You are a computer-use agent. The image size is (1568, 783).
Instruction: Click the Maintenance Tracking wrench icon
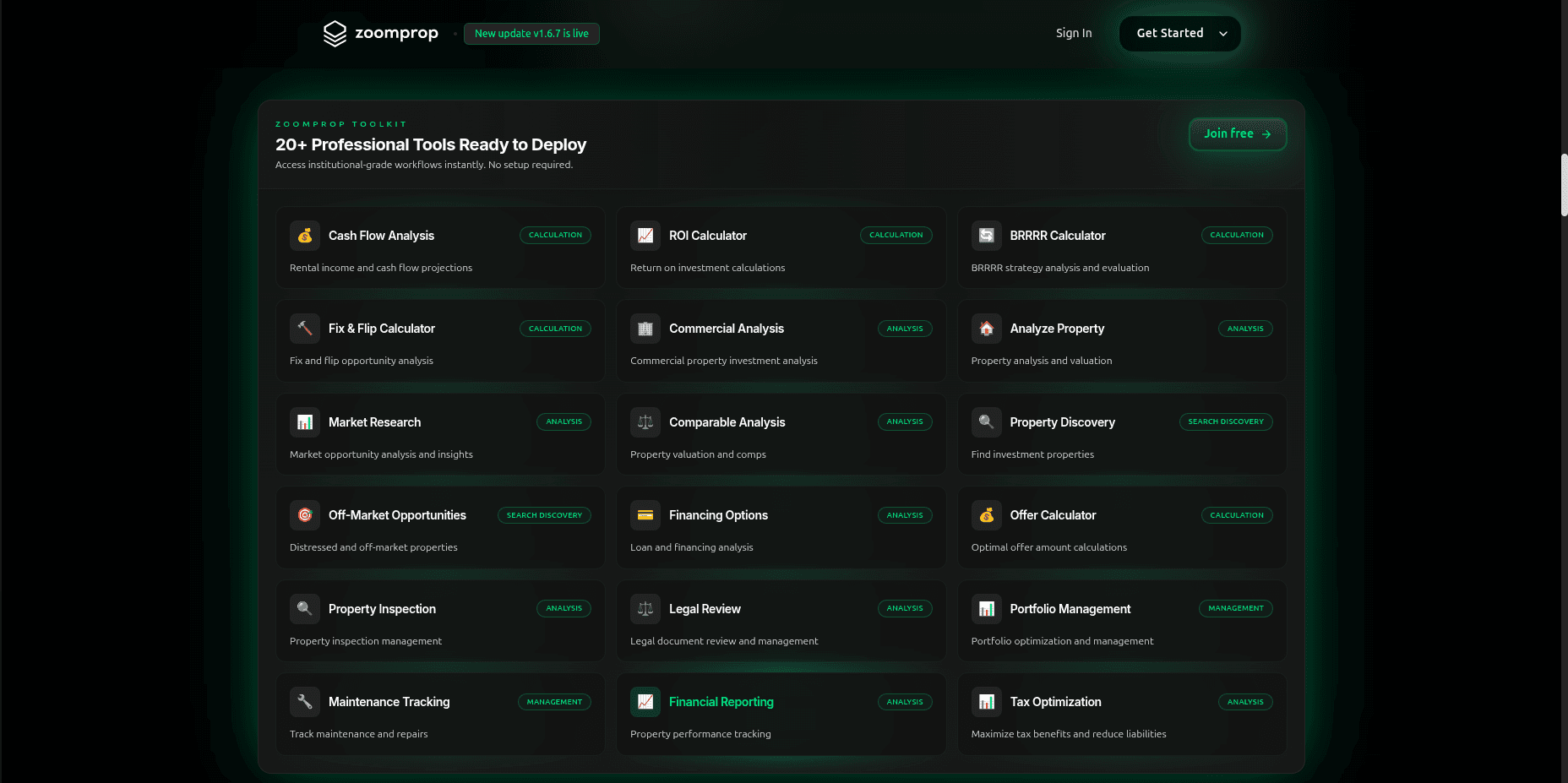coord(305,702)
